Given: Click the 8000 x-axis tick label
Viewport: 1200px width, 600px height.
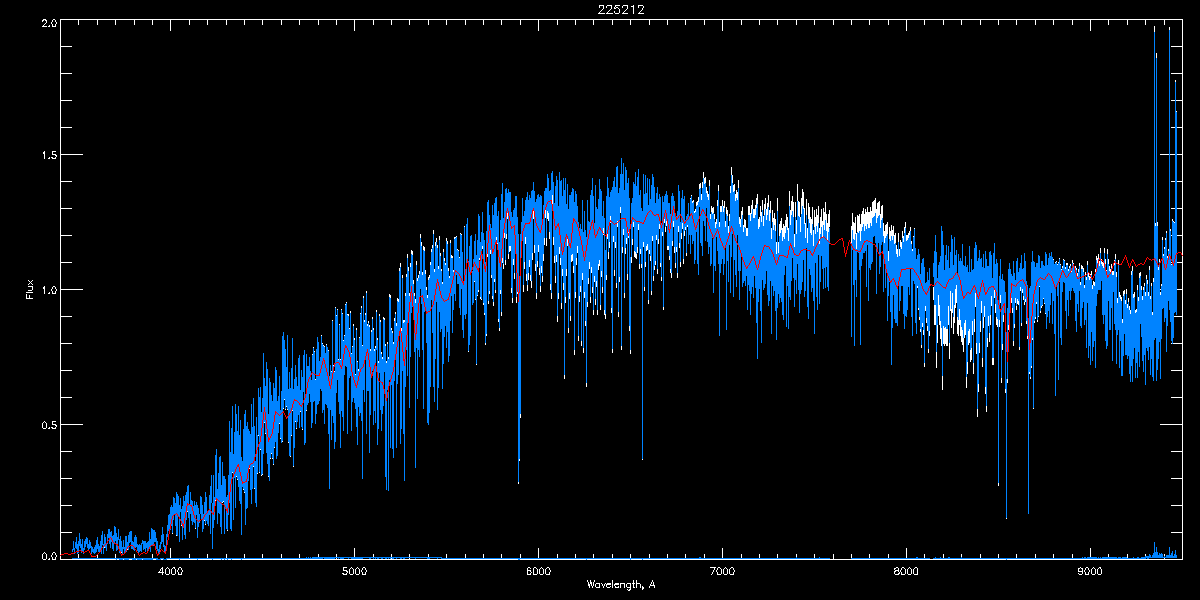Looking at the screenshot, I should point(906,572).
